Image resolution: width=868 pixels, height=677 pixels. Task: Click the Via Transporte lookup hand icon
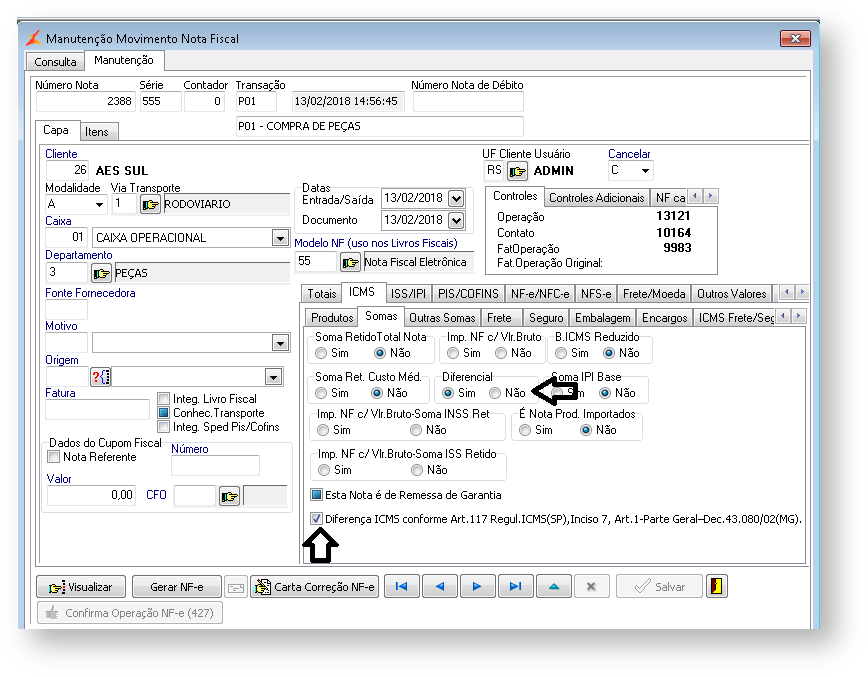[x=150, y=205]
